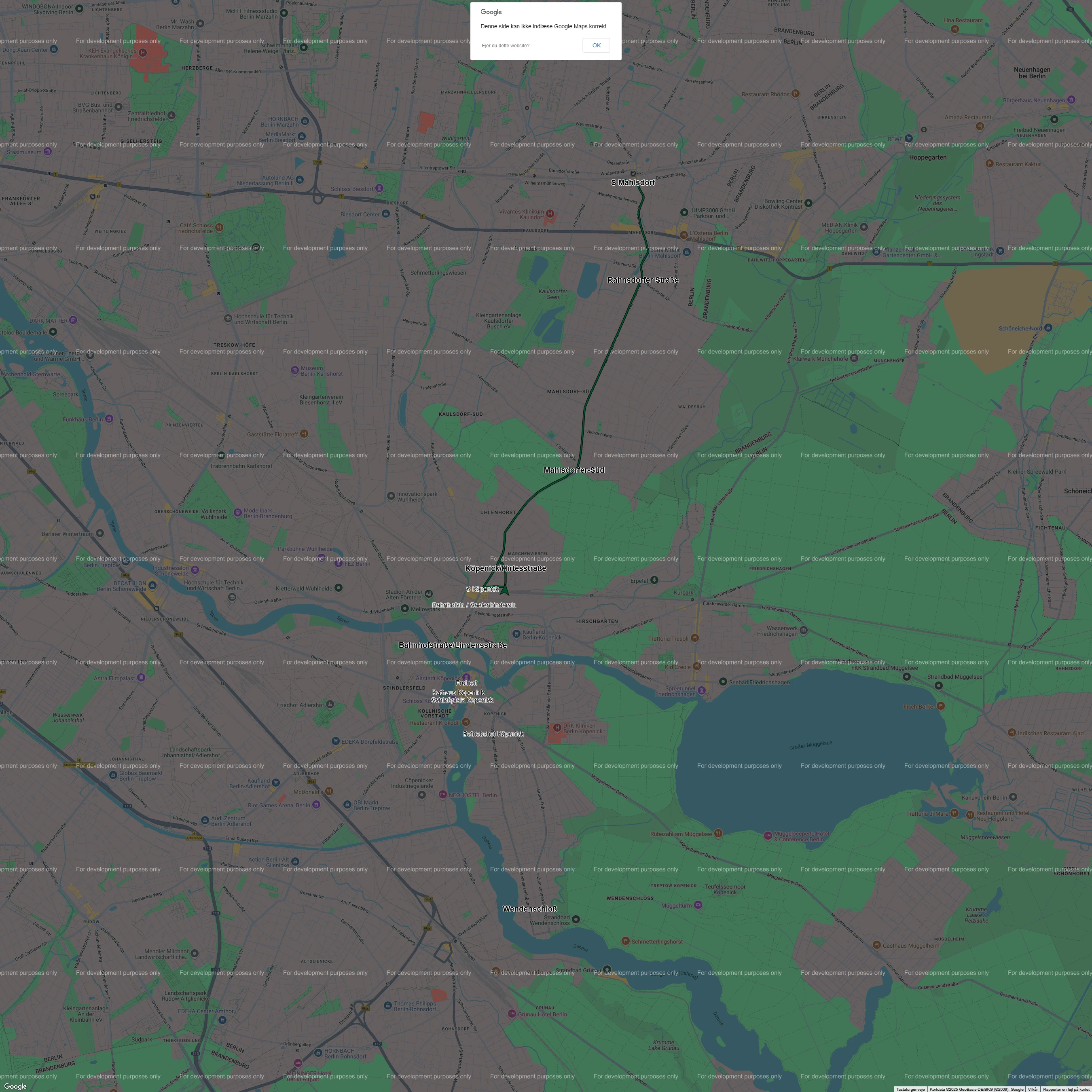Click the Lina Restaurant icon
The height and width of the screenshot is (1092, 1092).
point(954,29)
